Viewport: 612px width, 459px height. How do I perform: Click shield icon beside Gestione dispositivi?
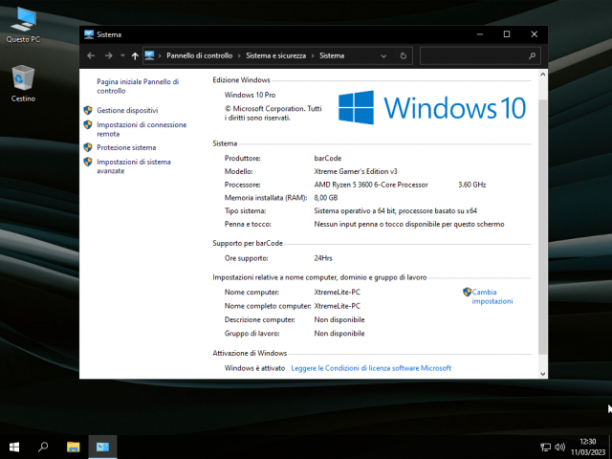coord(88,110)
